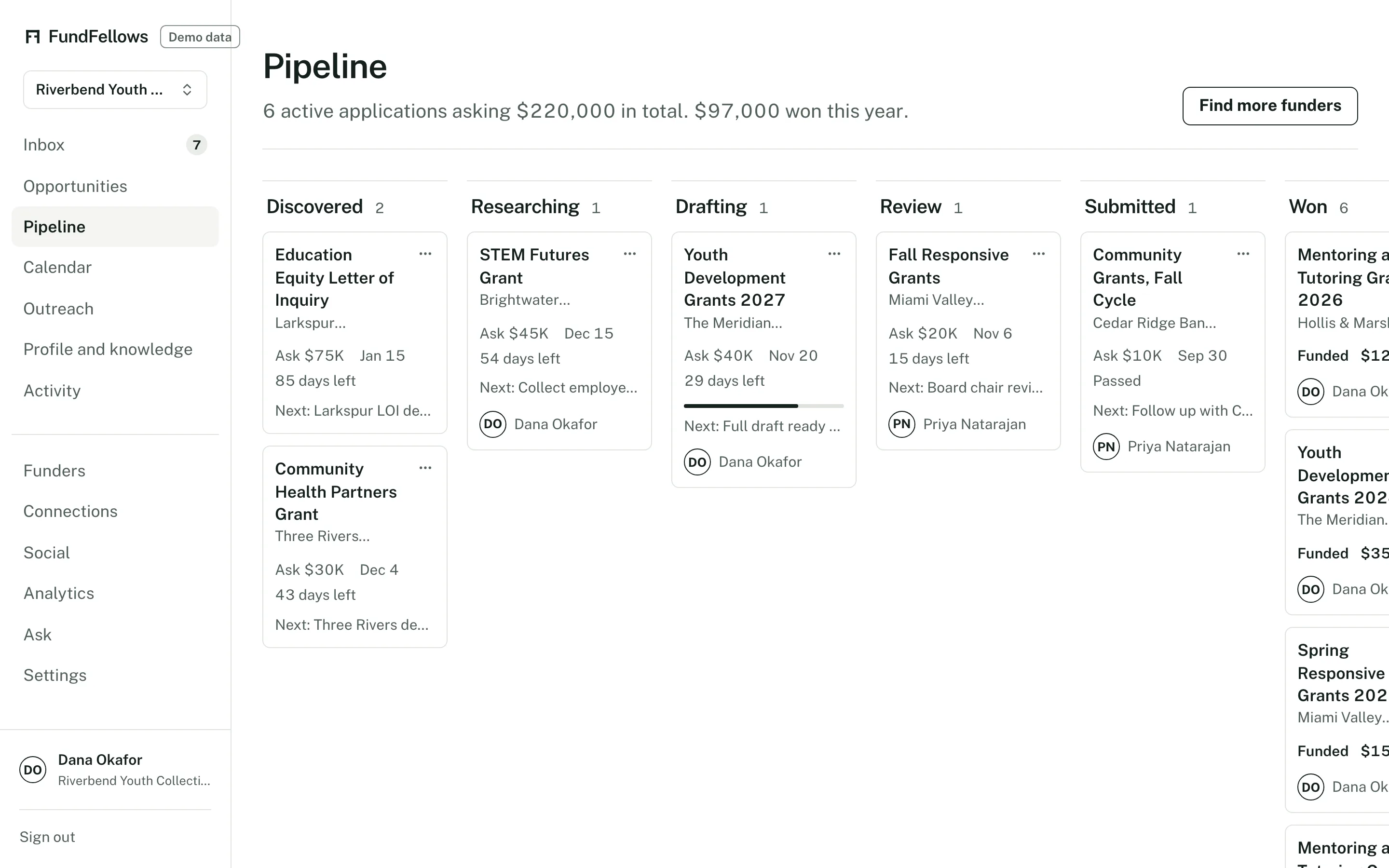Open more options on STEM Futures Grant card

click(x=630, y=254)
